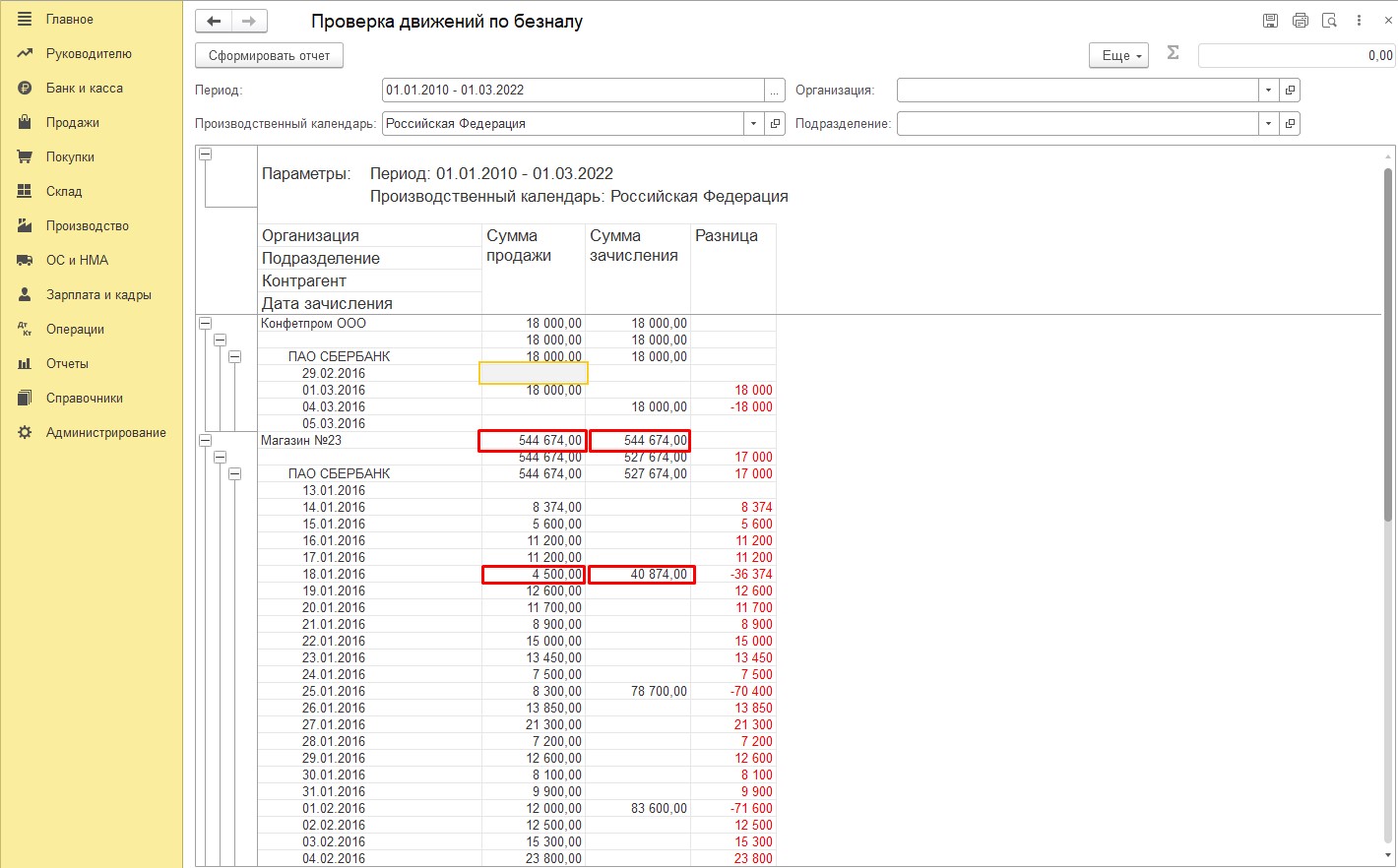This screenshot has width=1398, height=868.
Task: Open Производственный календарь dropdown arrow
Action: [753, 124]
